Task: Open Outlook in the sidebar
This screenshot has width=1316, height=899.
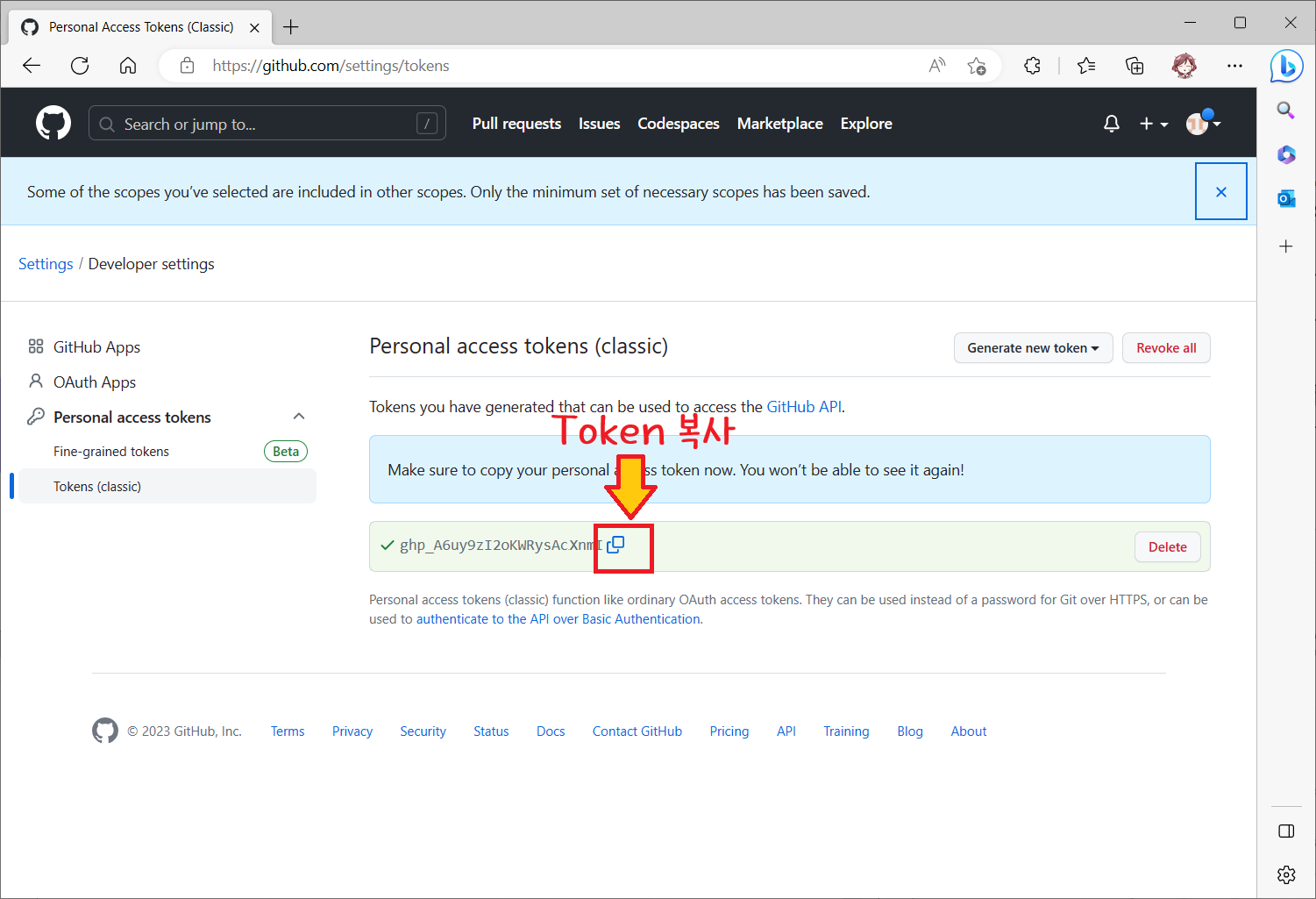Action: point(1286,199)
